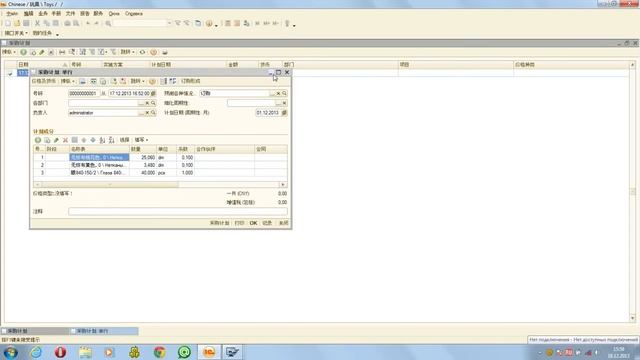Click the Open file icon in main toolbar
The width and height of the screenshot is (640, 360).
[x=17, y=24]
